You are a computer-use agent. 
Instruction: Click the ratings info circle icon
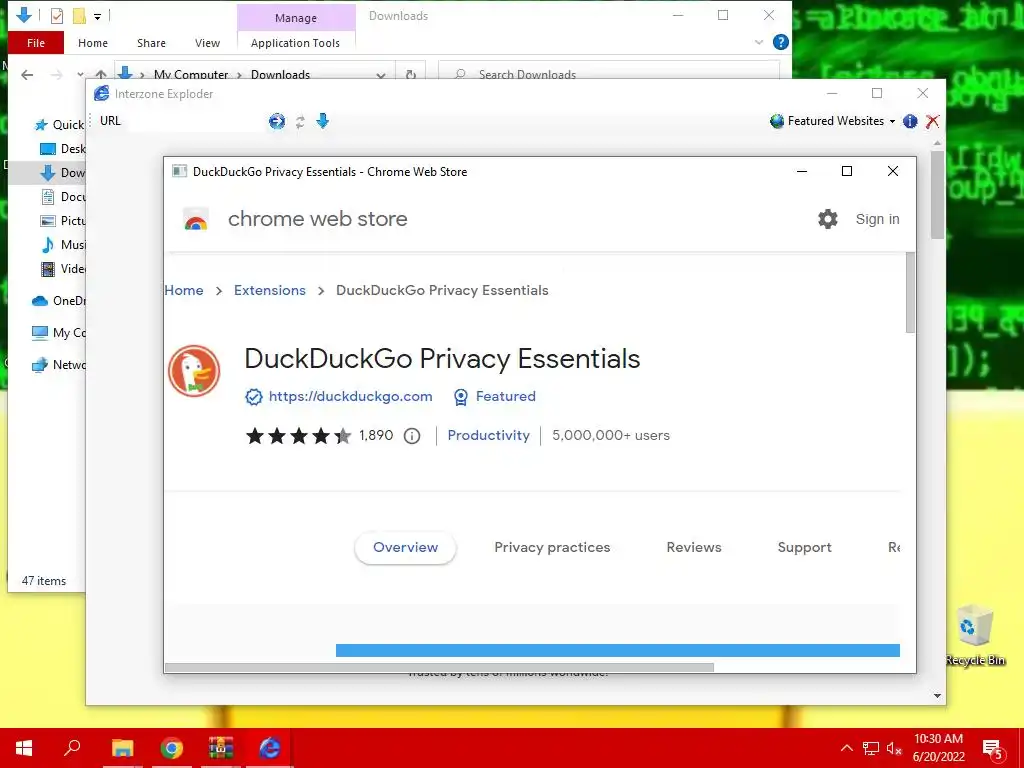pos(411,436)
